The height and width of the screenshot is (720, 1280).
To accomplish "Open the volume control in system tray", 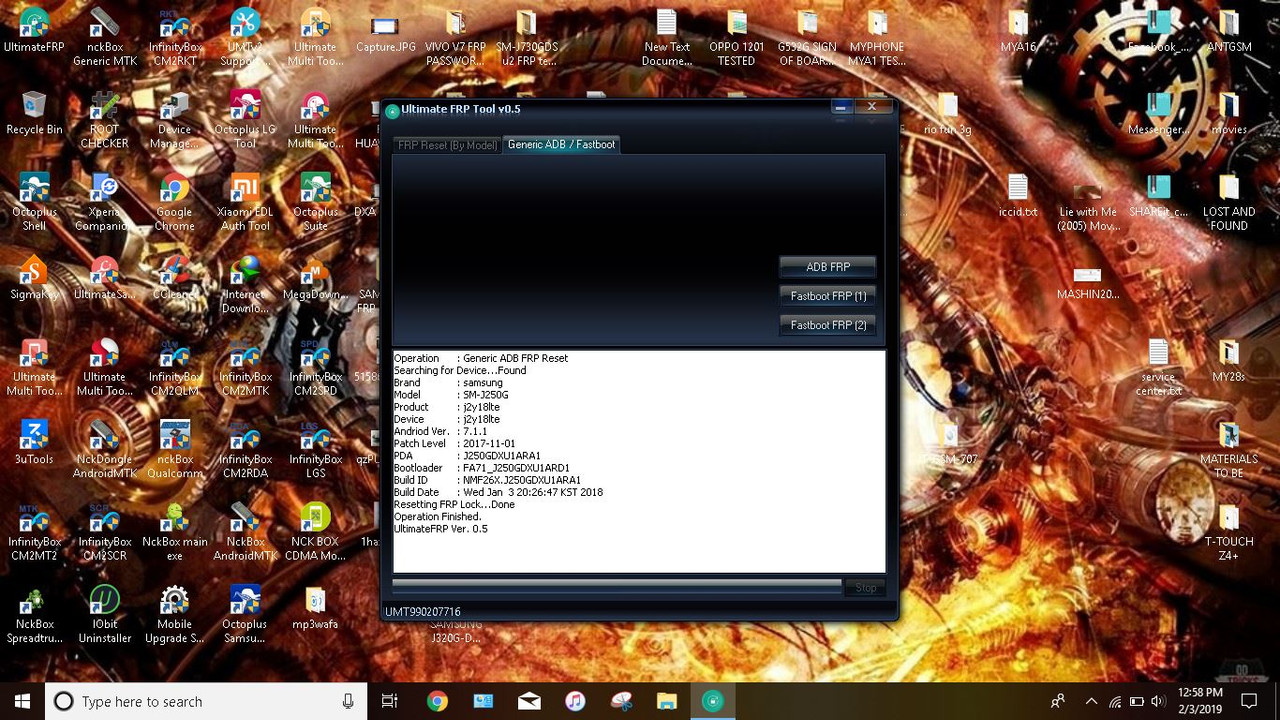I will [x=1158, y=701].
